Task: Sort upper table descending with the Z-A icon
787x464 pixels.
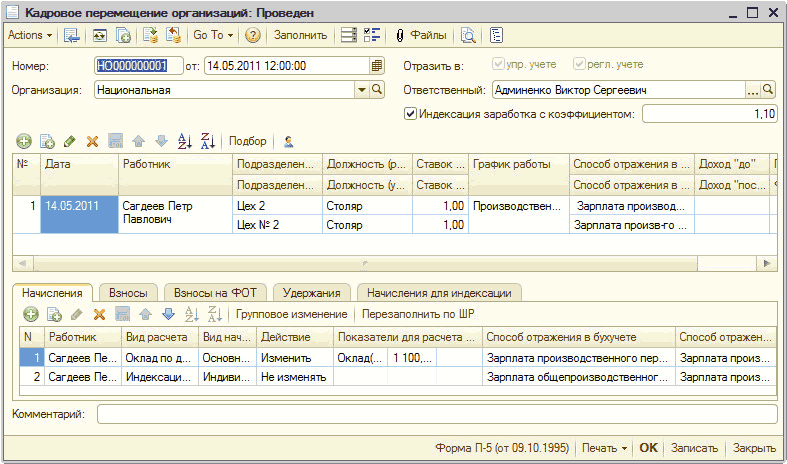Action: 208,142
